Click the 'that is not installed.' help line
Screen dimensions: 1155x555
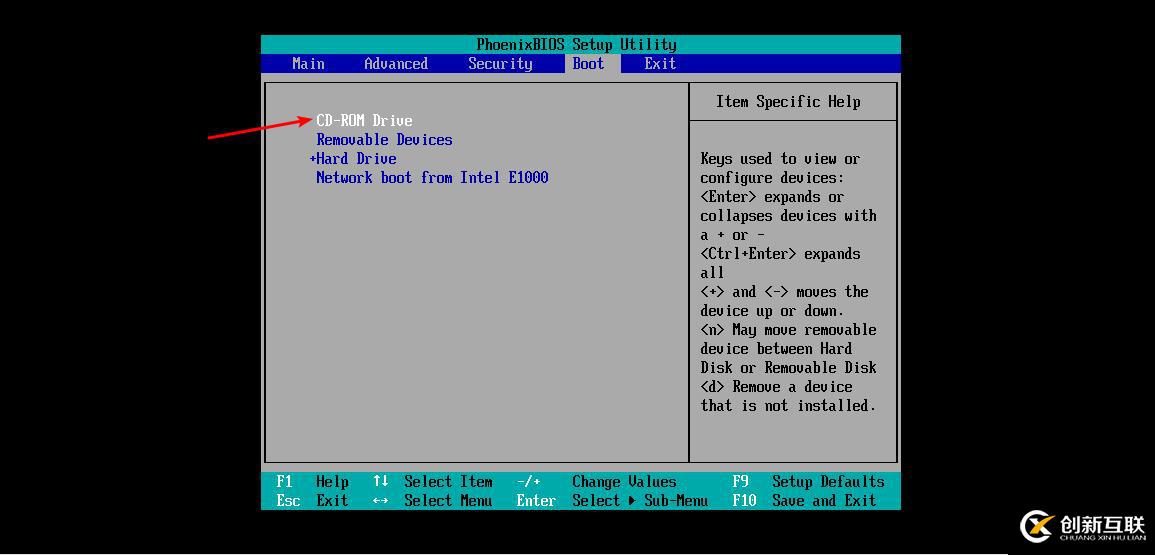(x=788, y=405)
